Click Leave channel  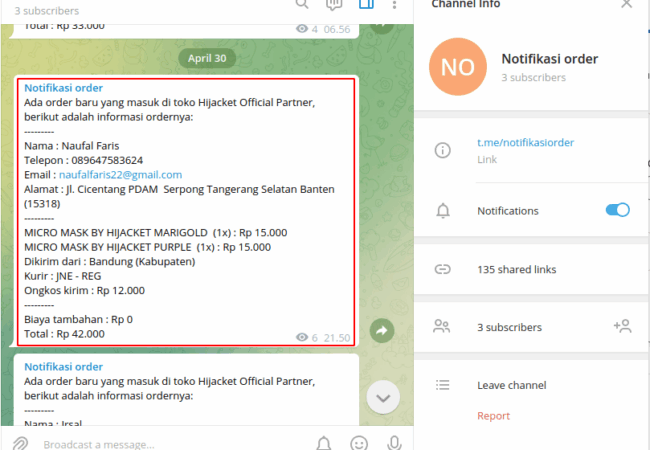(511, 385)
